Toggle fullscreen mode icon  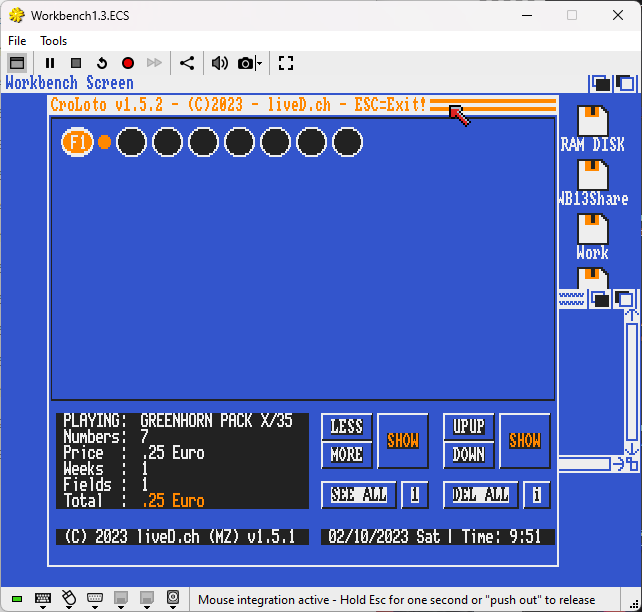point(286,63)
